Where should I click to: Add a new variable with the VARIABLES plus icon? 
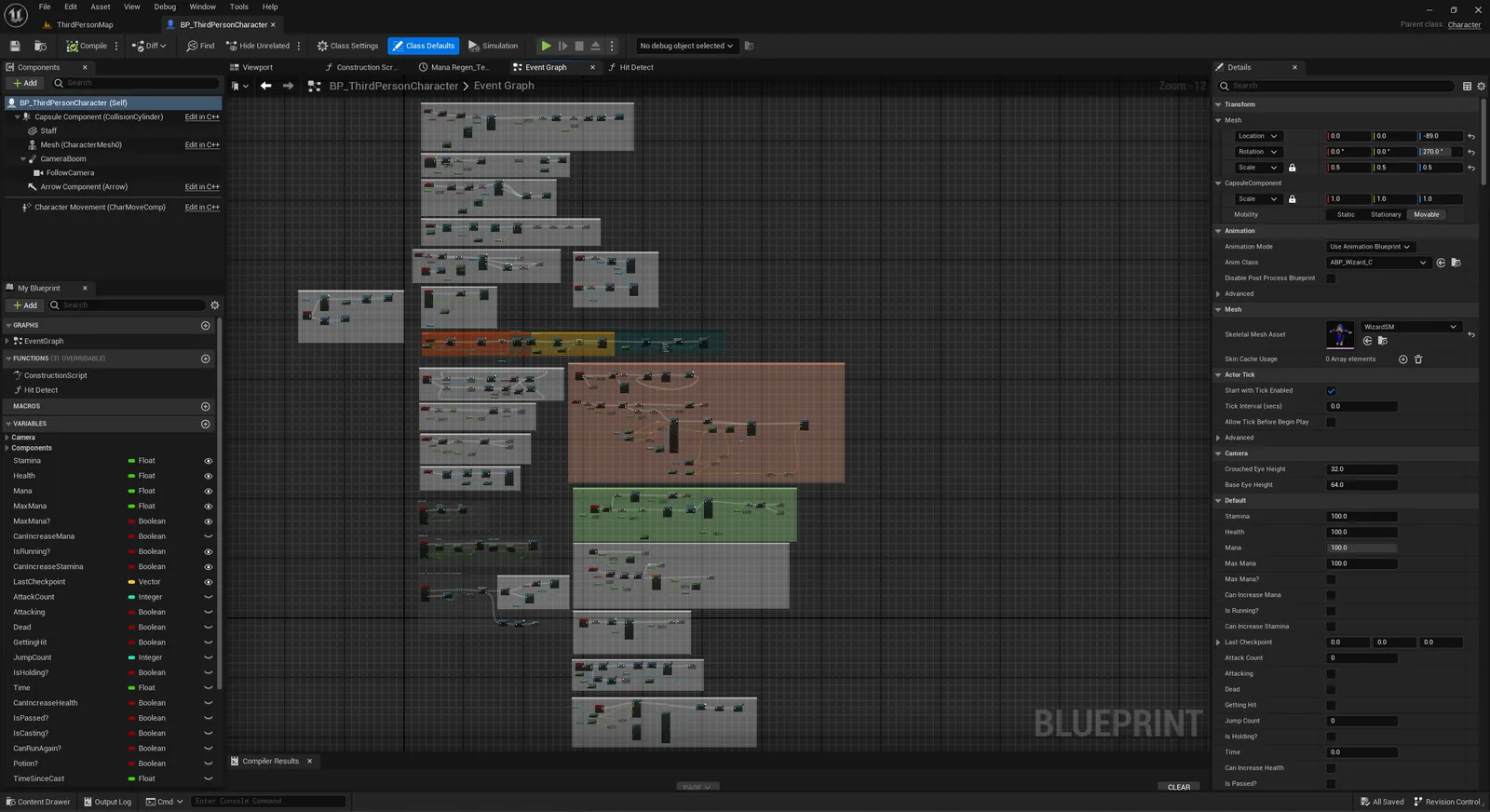point(206,424)
